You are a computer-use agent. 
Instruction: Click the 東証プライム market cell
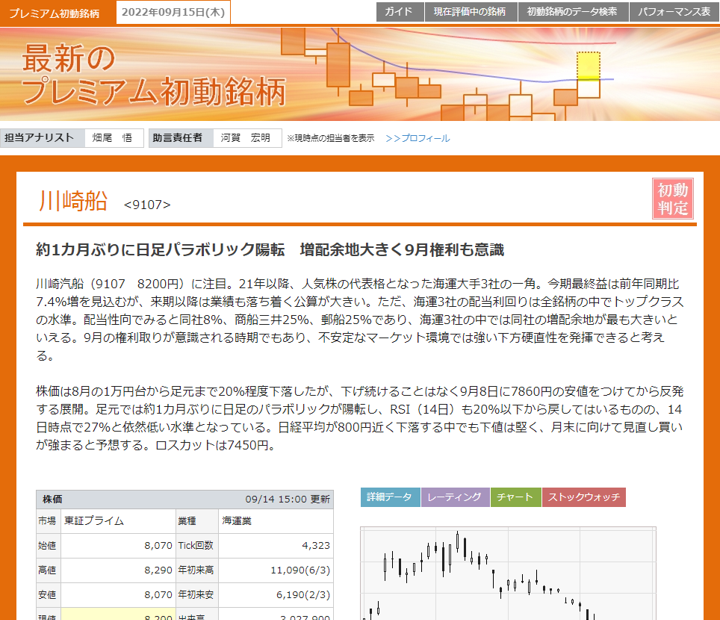pyautogui.click(x=118, y=521)
